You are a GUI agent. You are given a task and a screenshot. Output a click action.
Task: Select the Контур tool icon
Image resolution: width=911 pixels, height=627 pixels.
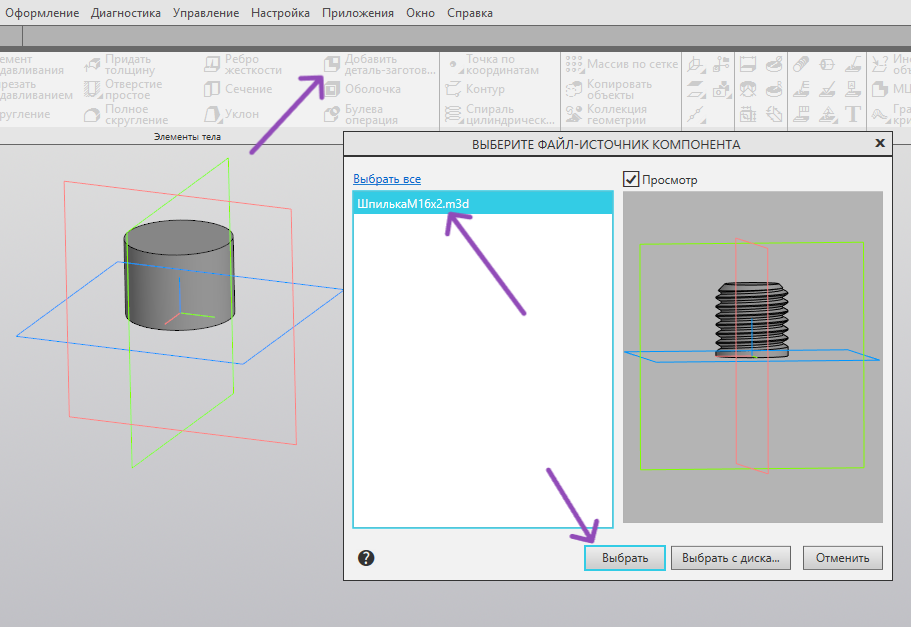453,89
